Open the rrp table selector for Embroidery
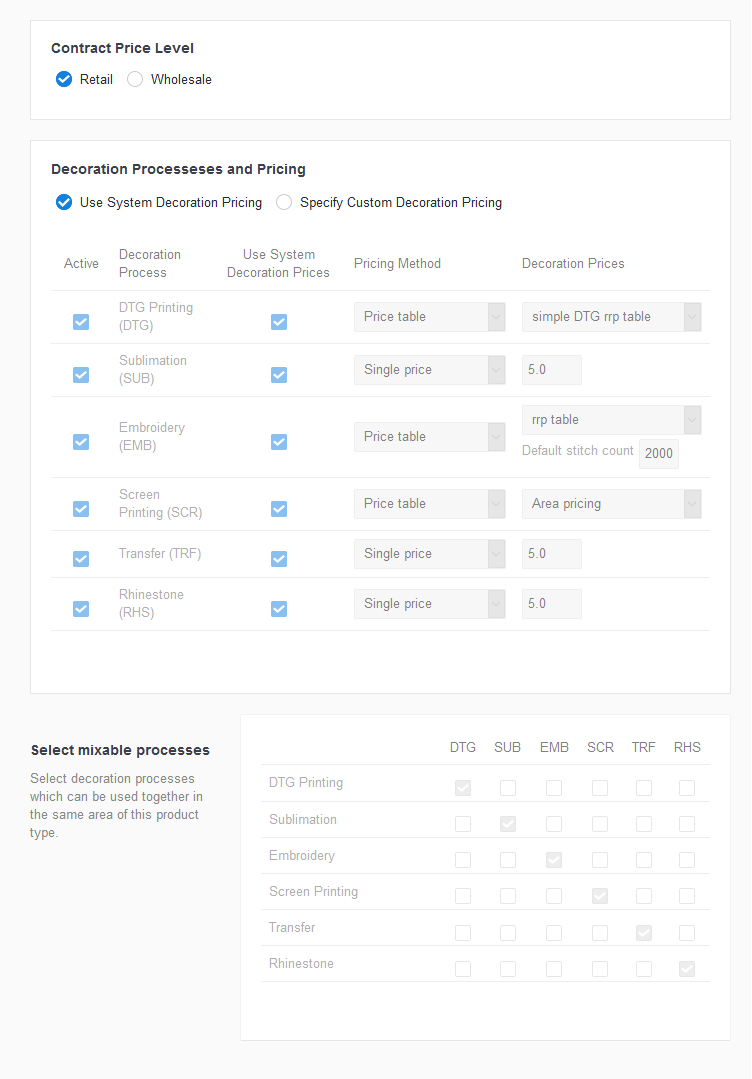Image resolution: width=752 pixels, height=1079 pixels. pyautogui.click(x=611, y=419)
